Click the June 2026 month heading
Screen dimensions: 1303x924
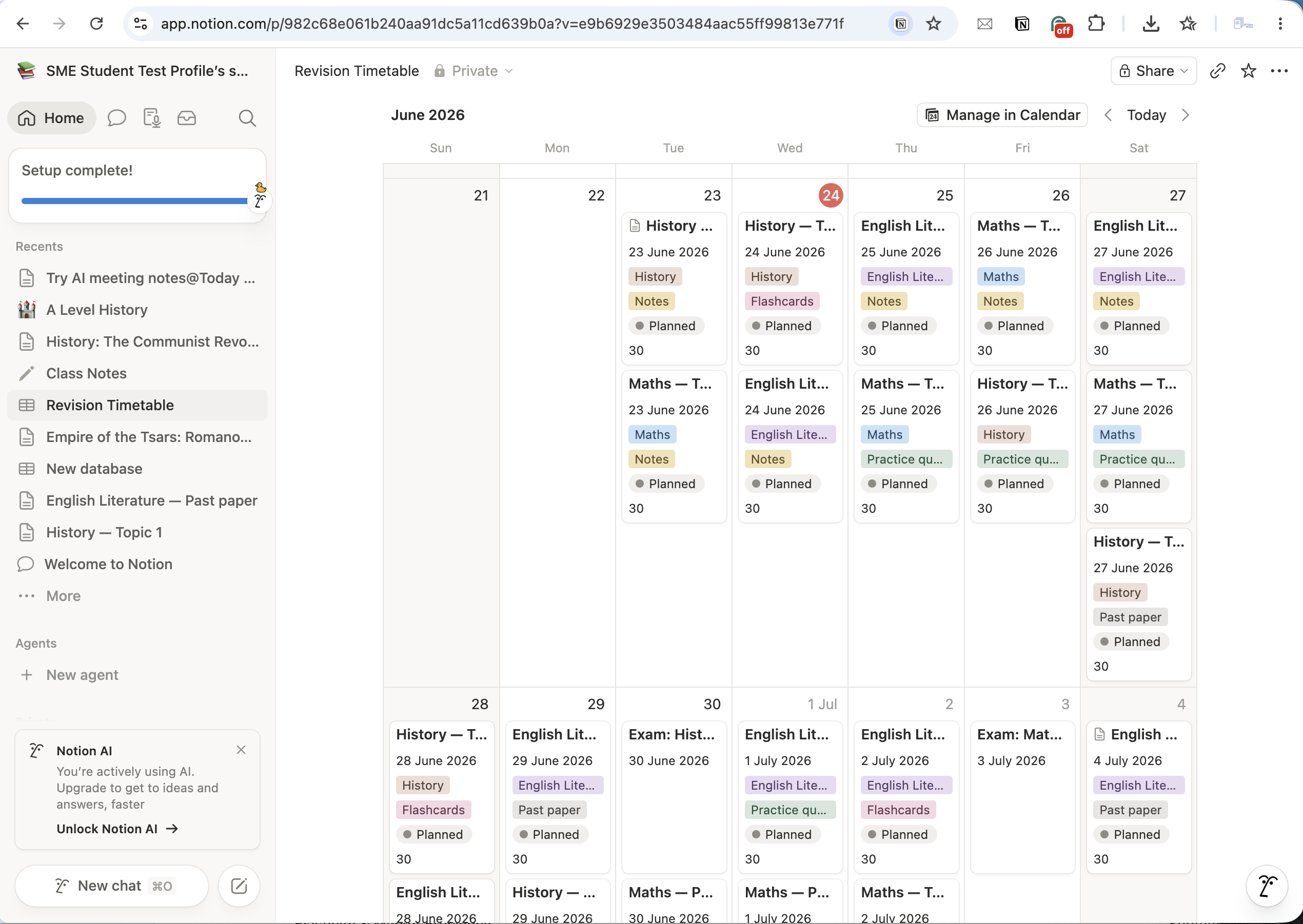coord(427,115)
